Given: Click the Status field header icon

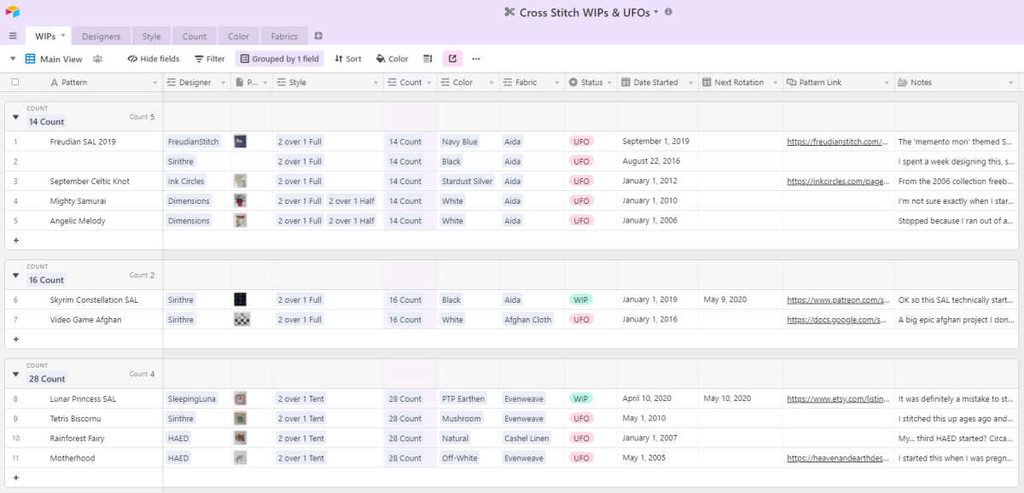Looking at the screenshot, I should click(573, 82).
